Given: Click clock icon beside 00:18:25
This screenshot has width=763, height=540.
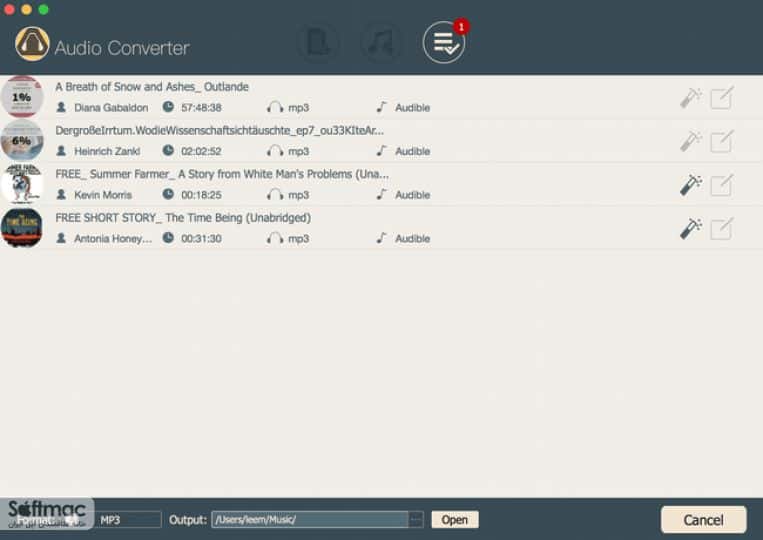Looking at the screenshot, I should pyautogui.click(x=168, y=194).
